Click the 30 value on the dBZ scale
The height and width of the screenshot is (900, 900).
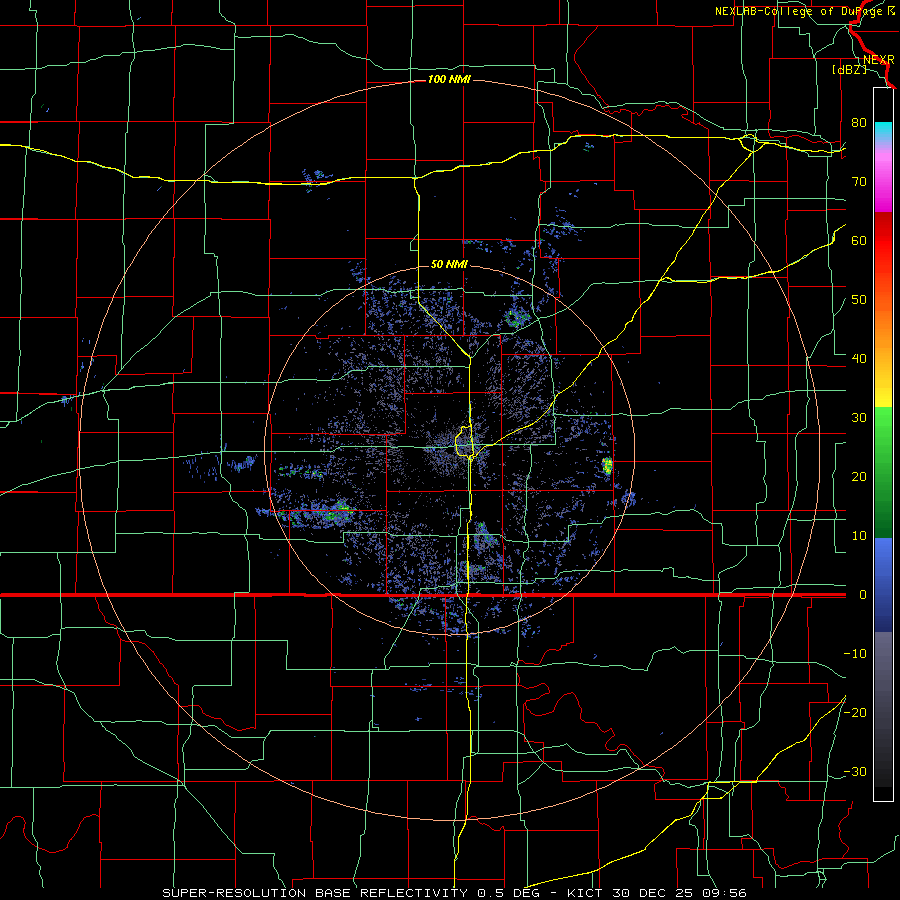pyautogui.click(x=859, y=418)
